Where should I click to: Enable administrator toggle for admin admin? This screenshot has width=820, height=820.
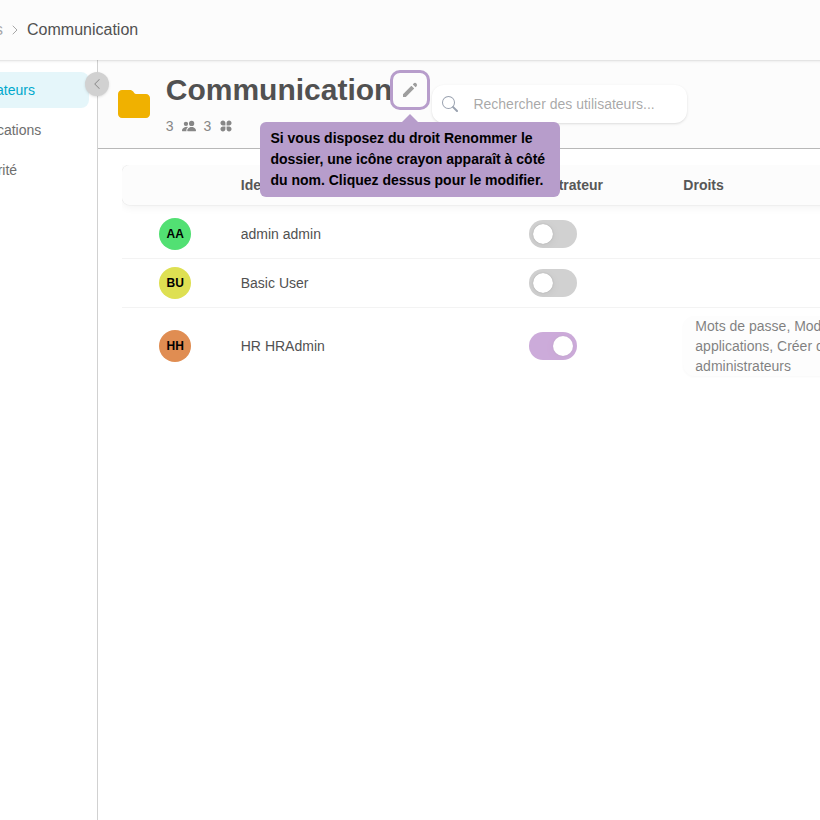coord(553,234)
